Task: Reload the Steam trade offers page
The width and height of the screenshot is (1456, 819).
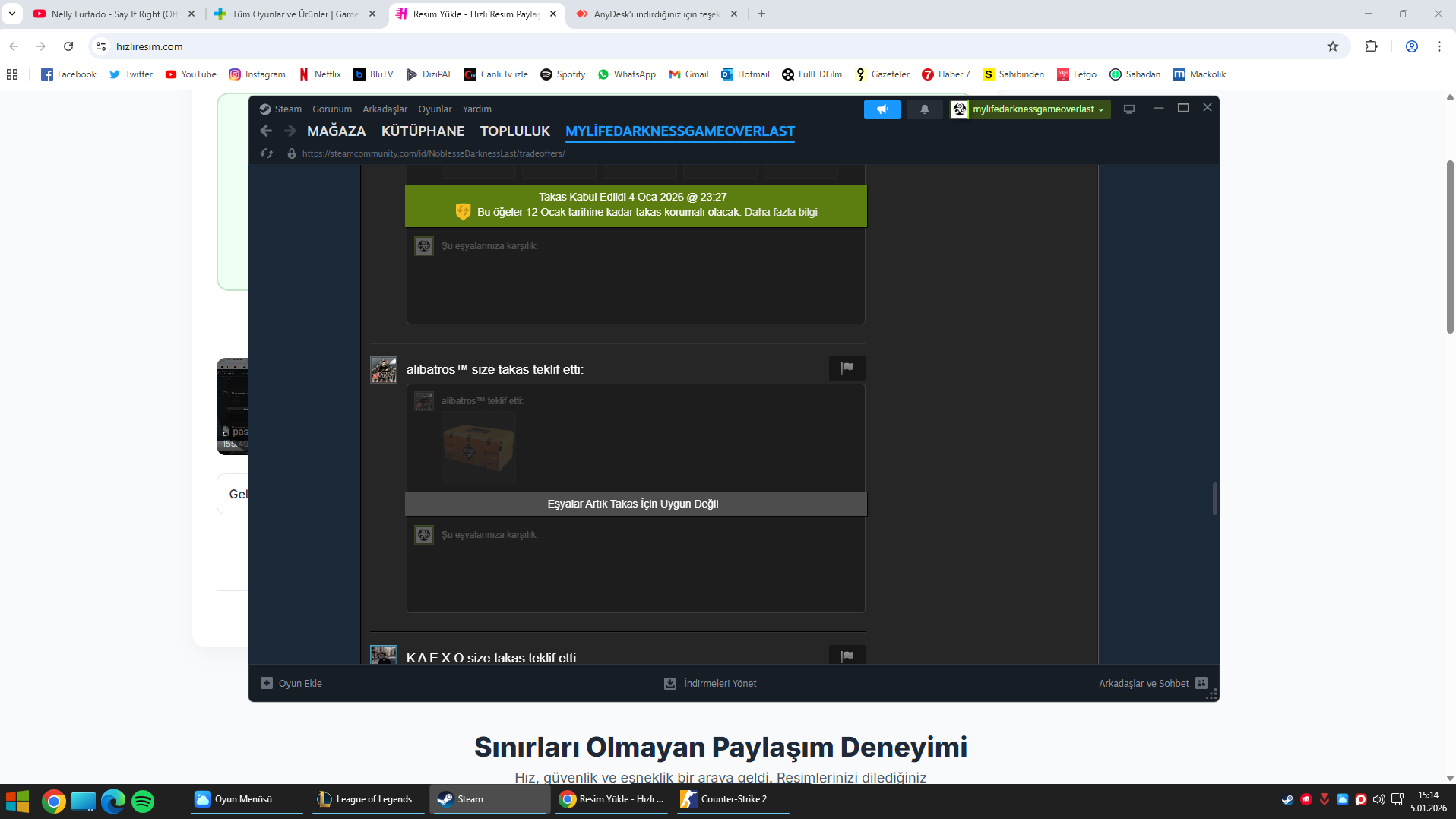Action: click(267, 153)
